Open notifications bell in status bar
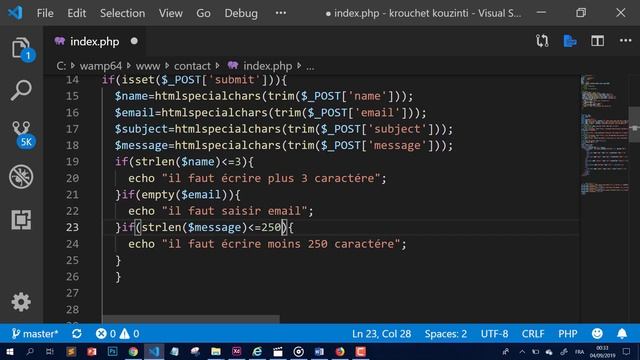The image size is (640, 360). [x=622, y=334]
